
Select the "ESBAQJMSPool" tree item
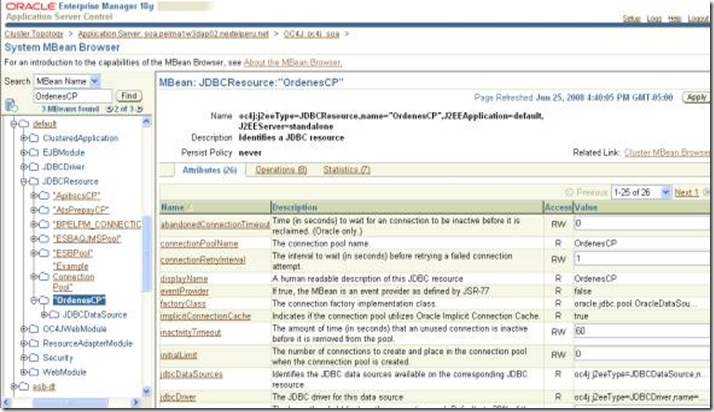click(x=87, y=239)
